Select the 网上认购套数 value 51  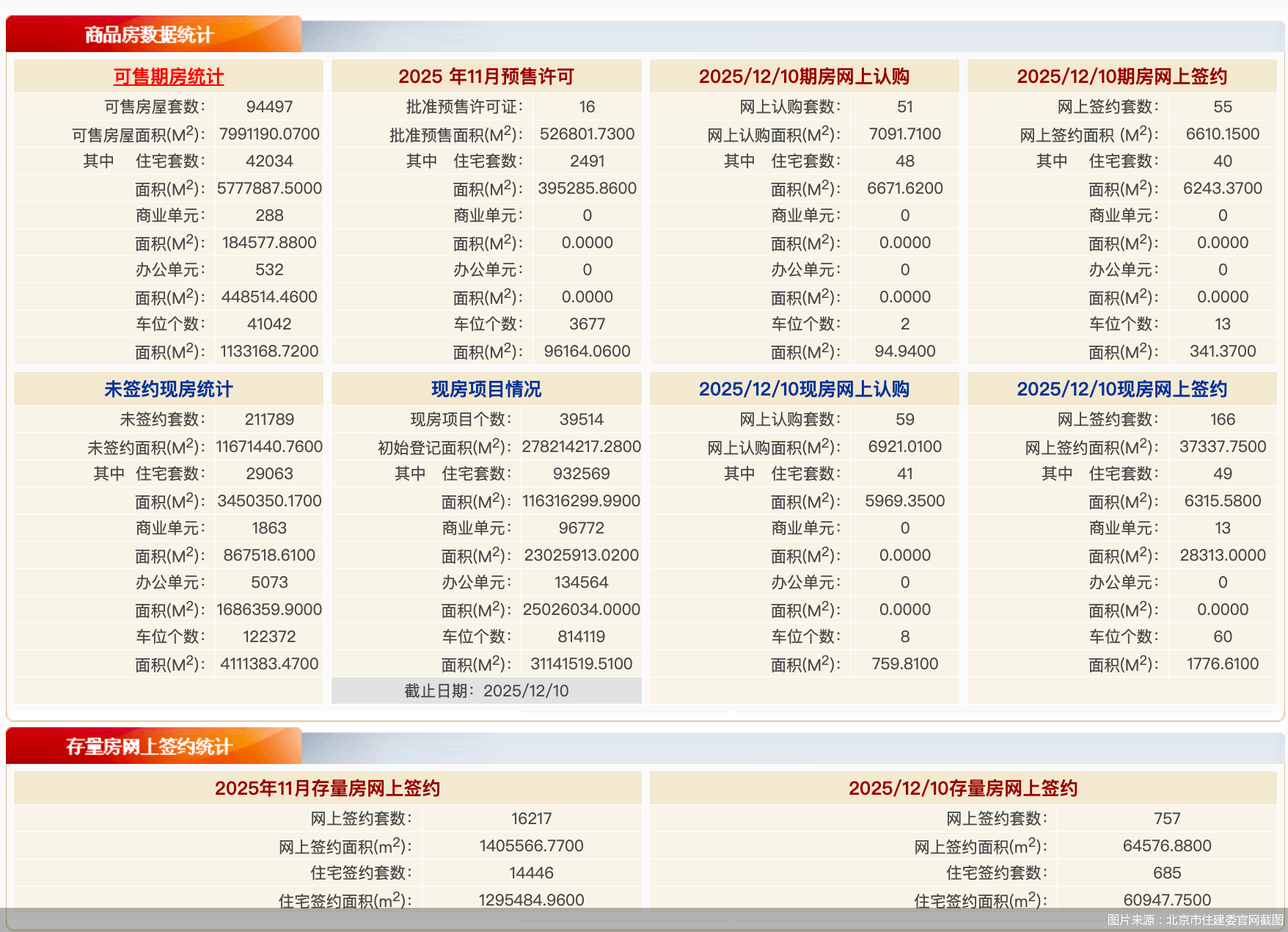[x=905, y=106]
